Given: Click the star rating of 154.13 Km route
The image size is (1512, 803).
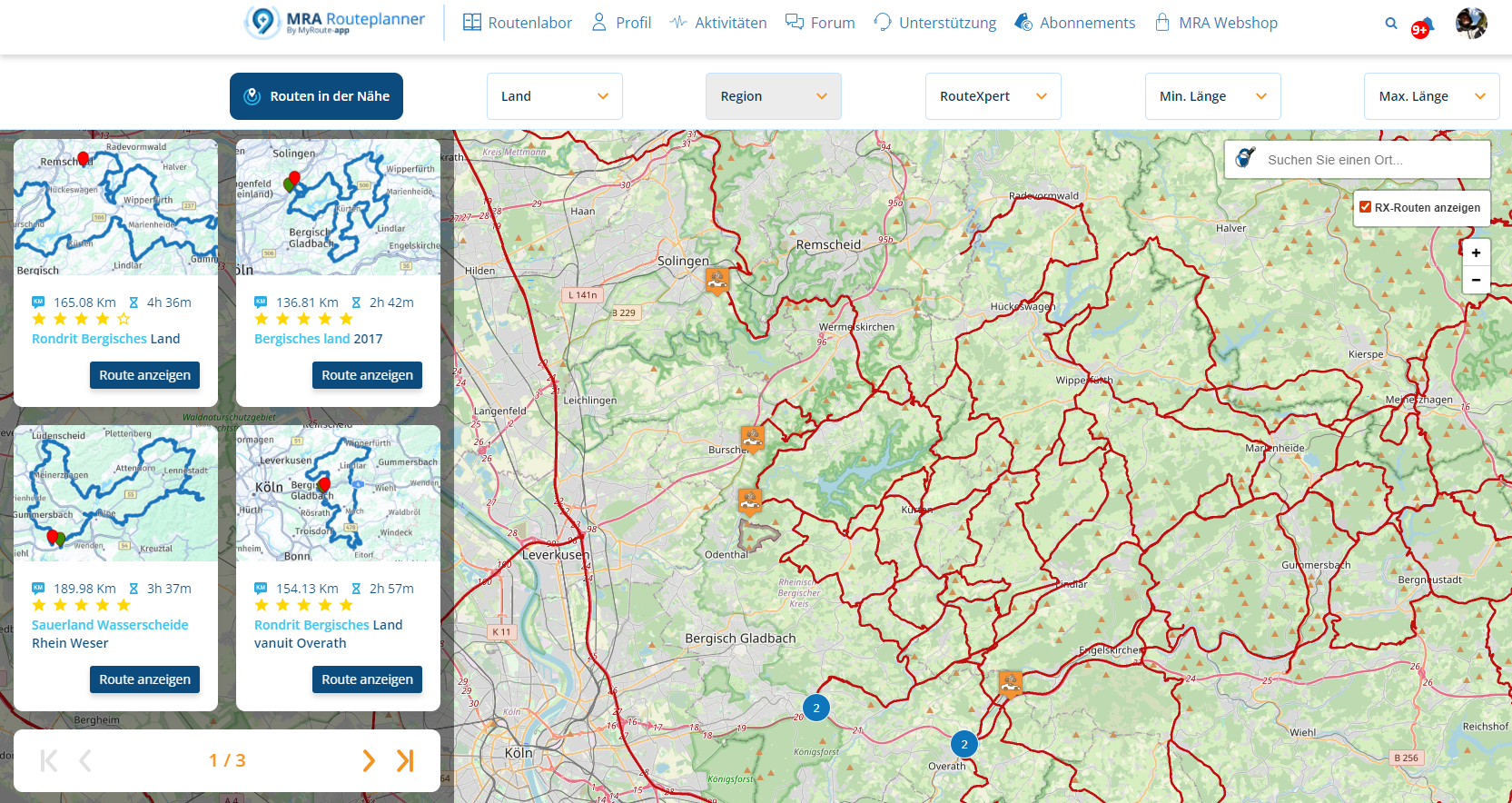Looking at the screenshot, I should 304,605.
